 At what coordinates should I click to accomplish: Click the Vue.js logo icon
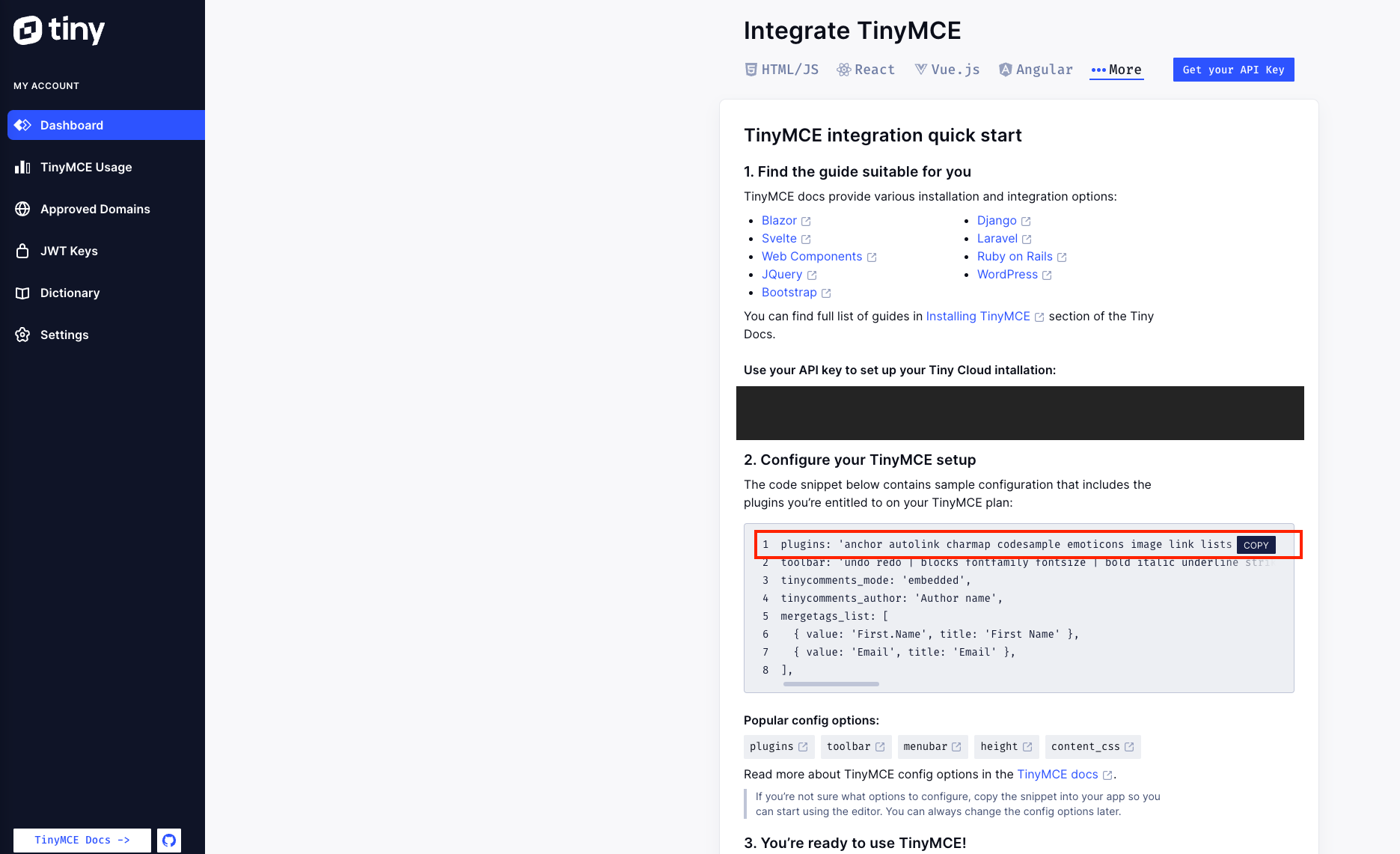click(x=921, y=70)
